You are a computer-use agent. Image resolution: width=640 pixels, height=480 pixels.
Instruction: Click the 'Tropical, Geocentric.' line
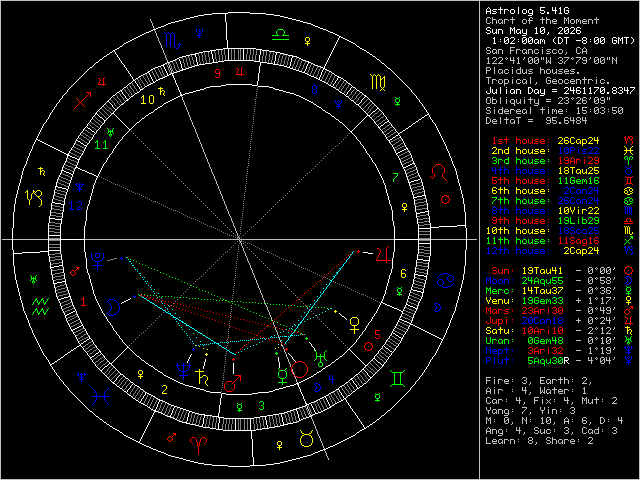(548, 81)
